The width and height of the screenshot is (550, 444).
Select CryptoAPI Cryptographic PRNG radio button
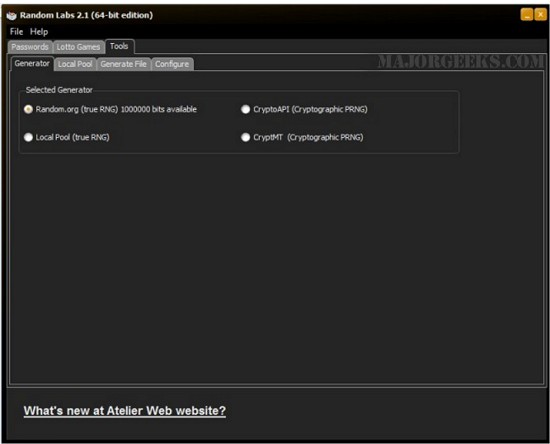coord(246,109)
